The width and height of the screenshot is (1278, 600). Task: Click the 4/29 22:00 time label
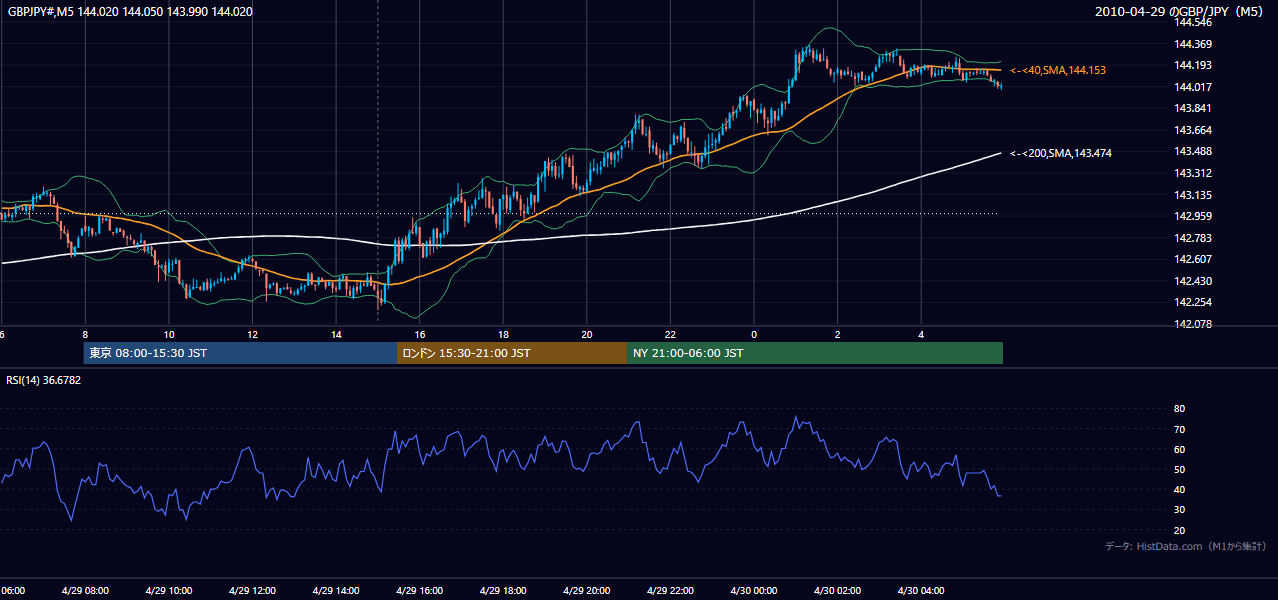(670, 591)
